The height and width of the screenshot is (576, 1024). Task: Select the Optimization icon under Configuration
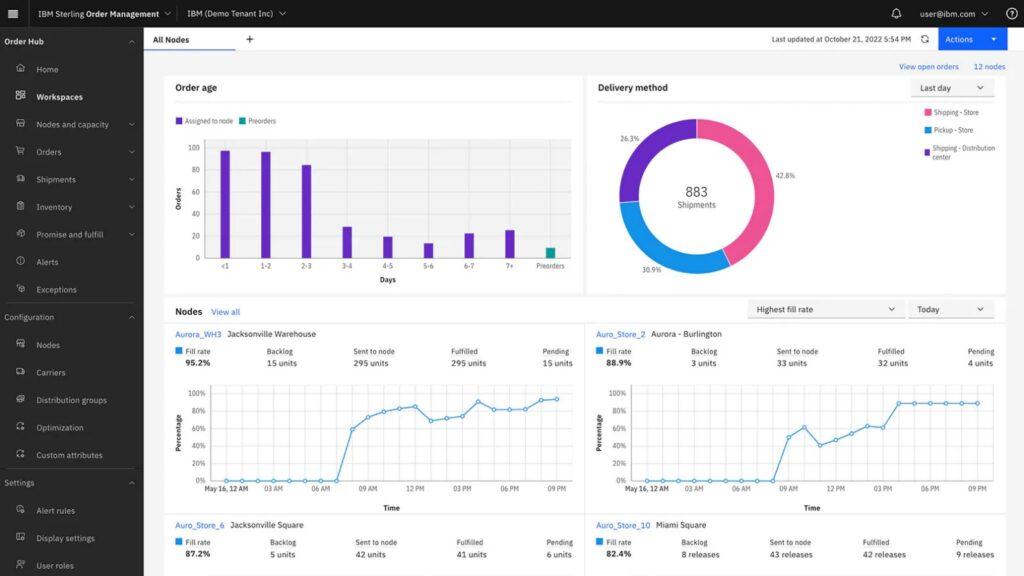click(x=20, y=427)
